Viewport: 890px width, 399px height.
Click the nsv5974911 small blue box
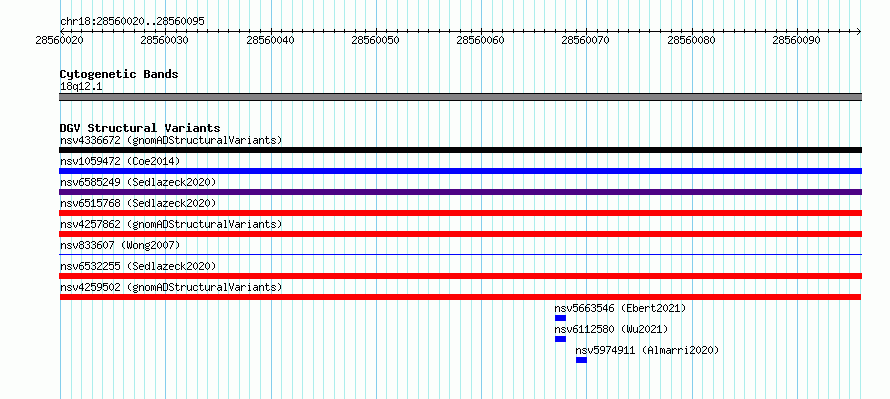(581, 360)
